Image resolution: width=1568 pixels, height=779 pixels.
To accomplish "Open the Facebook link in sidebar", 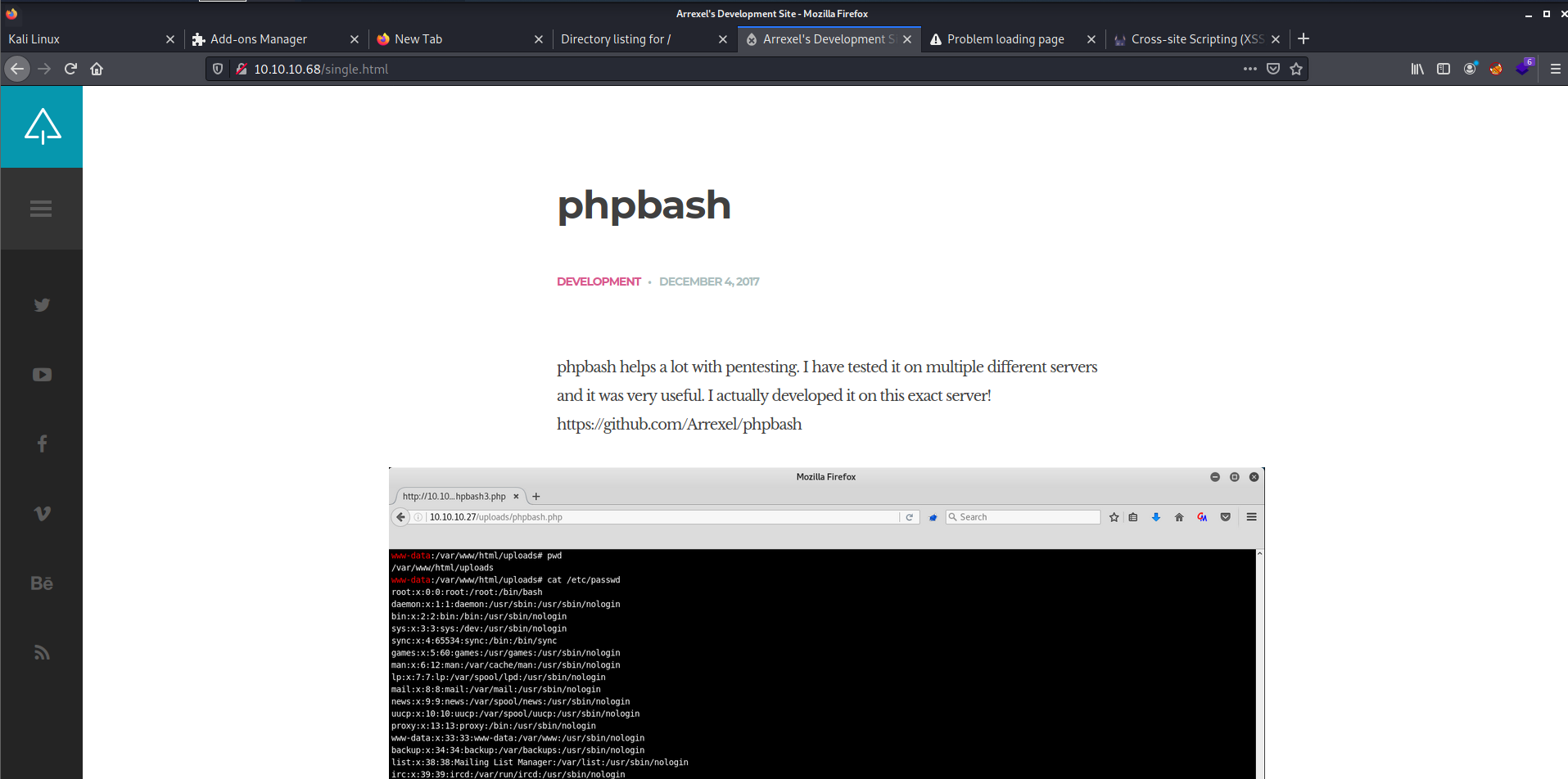I will pyautogui.click(x=42, y=444).
